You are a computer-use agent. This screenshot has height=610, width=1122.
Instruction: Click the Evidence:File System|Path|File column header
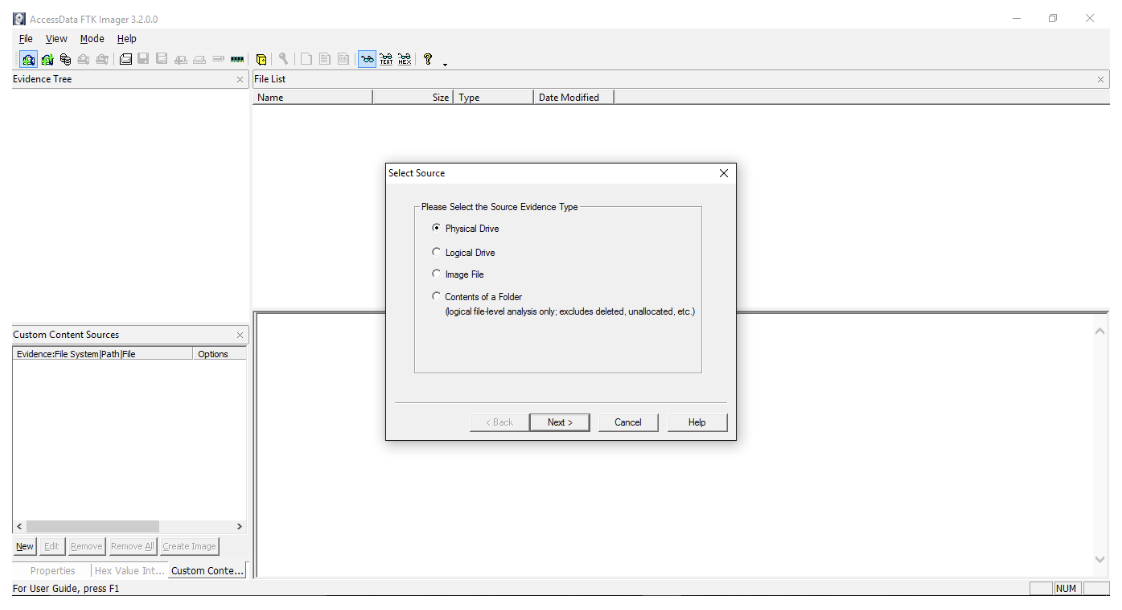[102, 354]
